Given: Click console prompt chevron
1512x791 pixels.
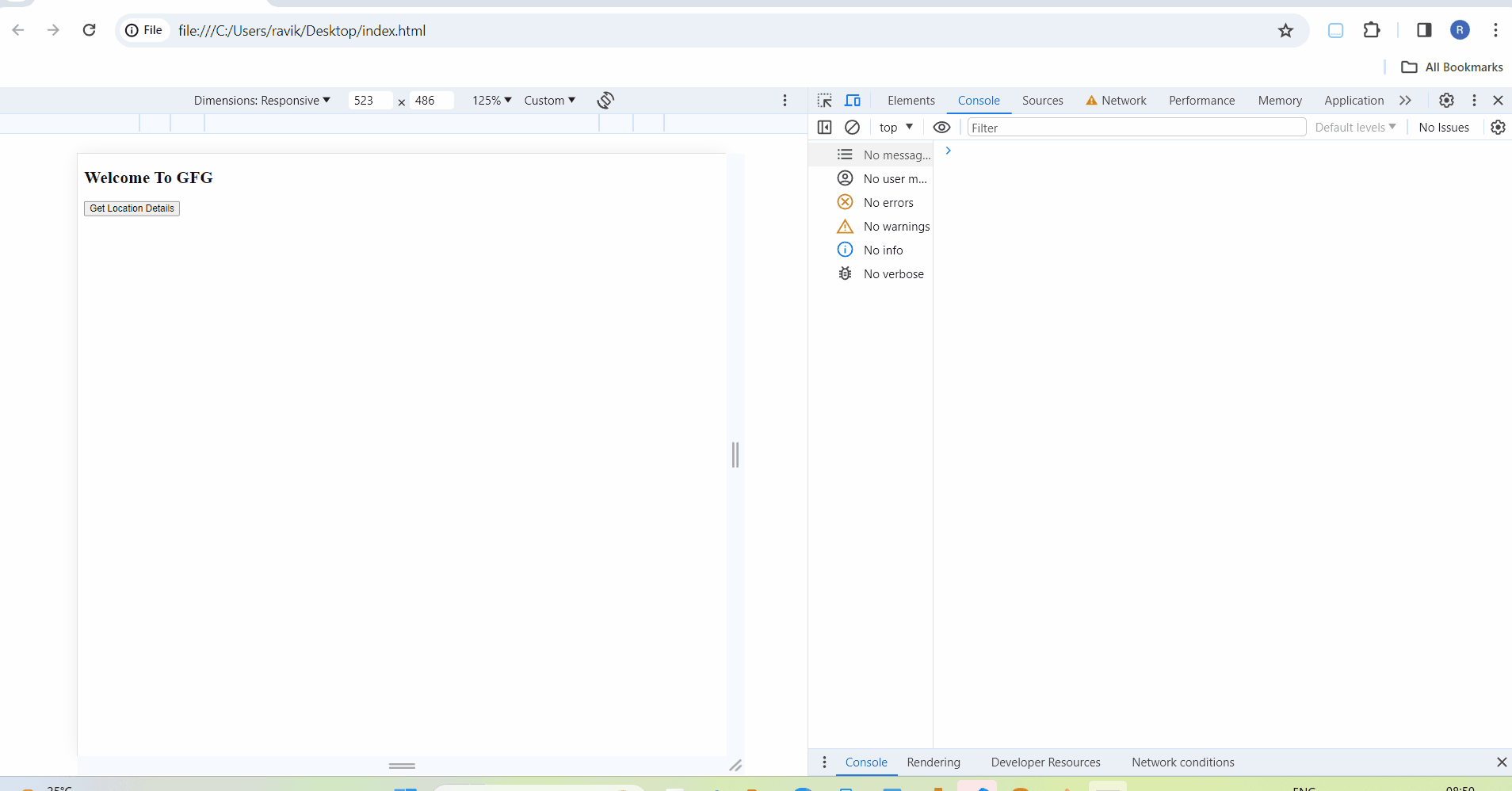Looking at the screenshot, I should click(948, 151).
